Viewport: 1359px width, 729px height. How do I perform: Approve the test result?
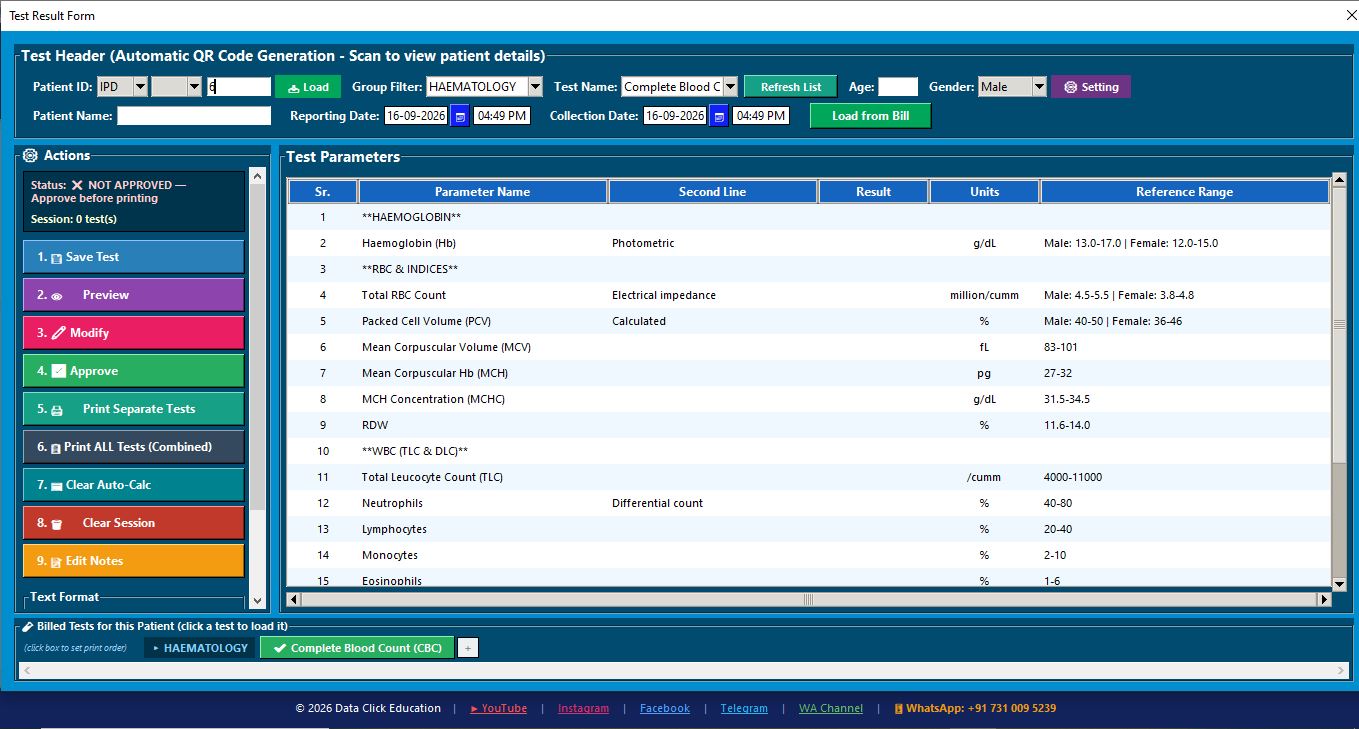tap(133, 371)
